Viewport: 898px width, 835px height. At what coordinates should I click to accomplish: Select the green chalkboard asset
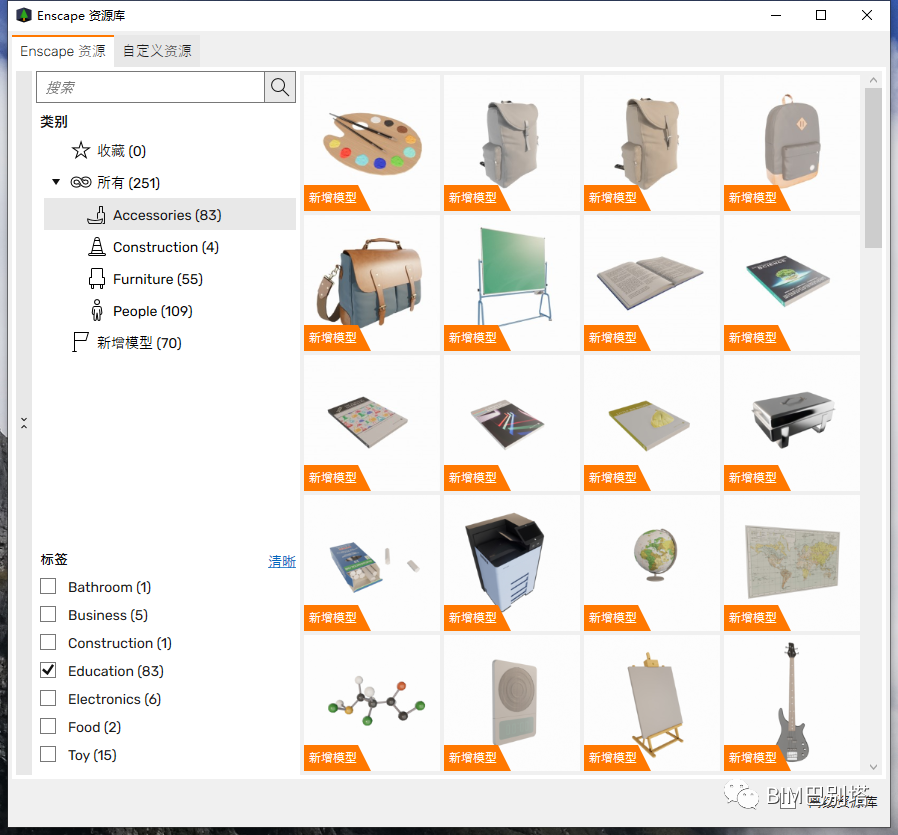[x=511, y=283]
